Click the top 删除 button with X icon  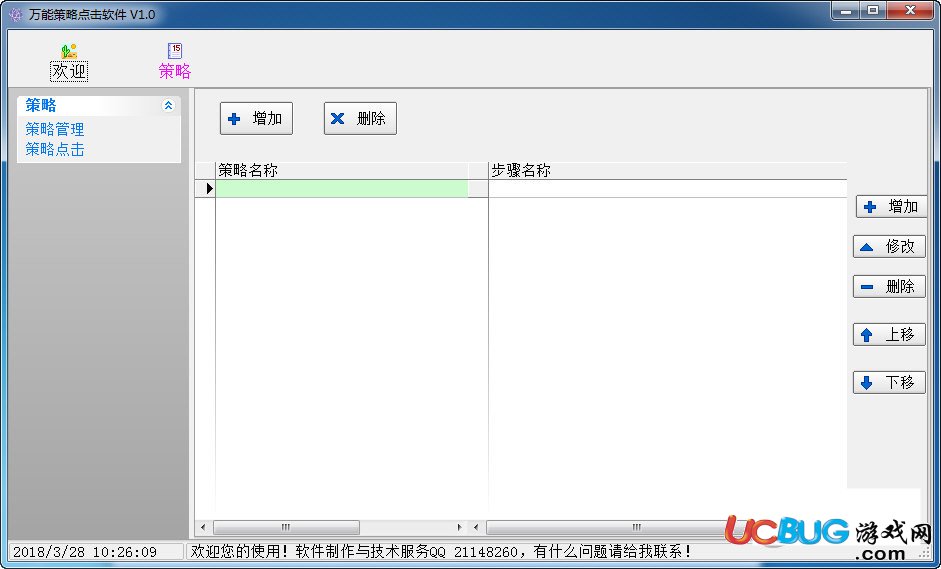point(360,118)
